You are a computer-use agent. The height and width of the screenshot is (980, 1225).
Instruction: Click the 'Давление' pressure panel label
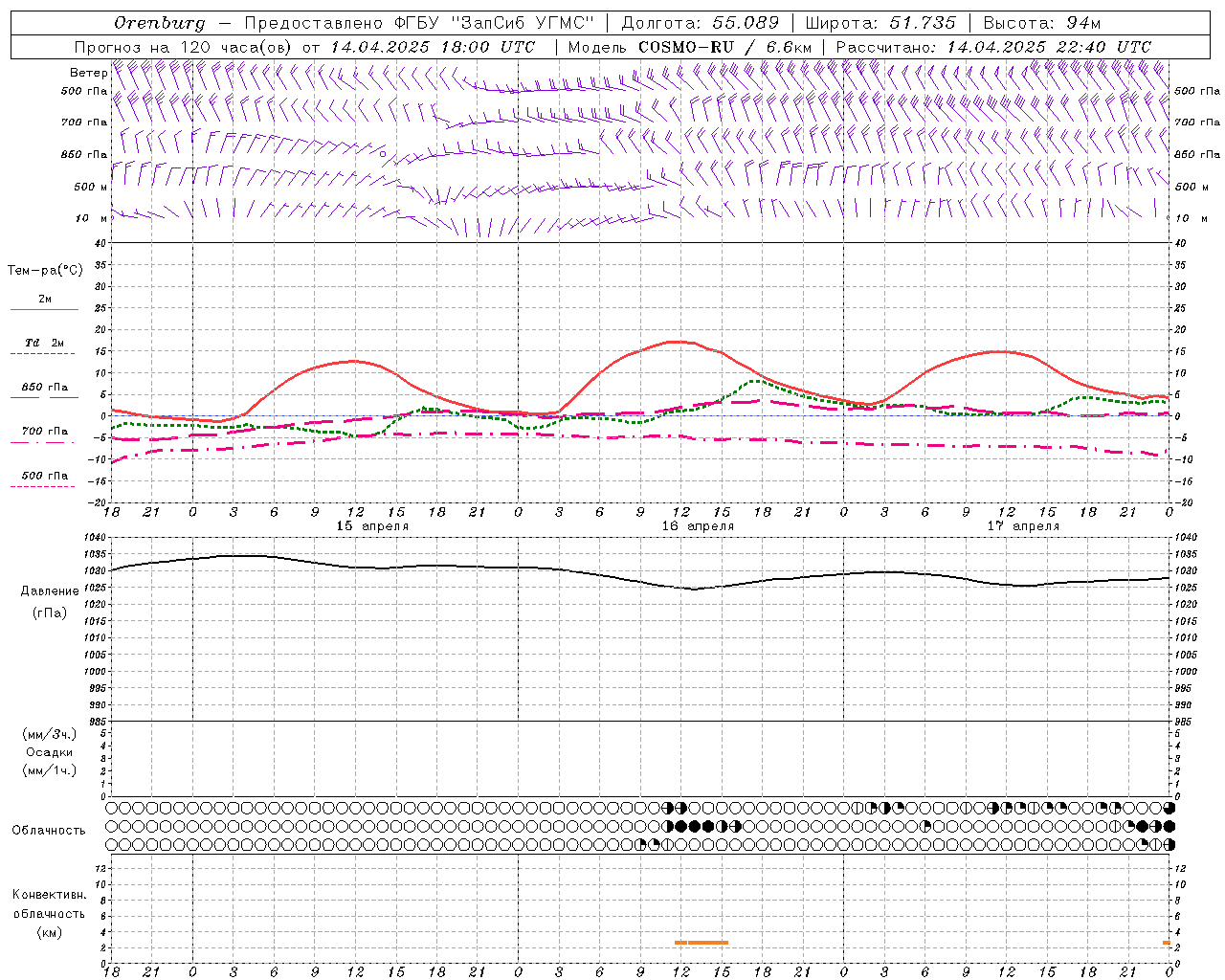click(x=50, y=591)
